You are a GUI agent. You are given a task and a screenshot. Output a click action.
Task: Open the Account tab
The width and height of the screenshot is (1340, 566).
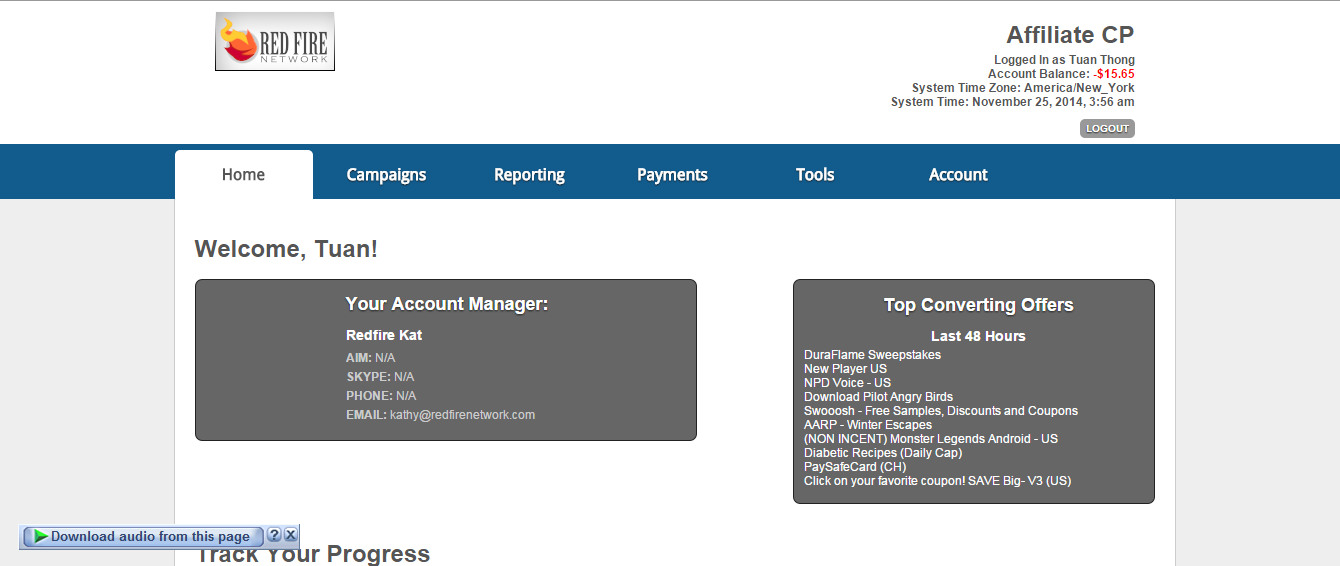pos(958,174)
